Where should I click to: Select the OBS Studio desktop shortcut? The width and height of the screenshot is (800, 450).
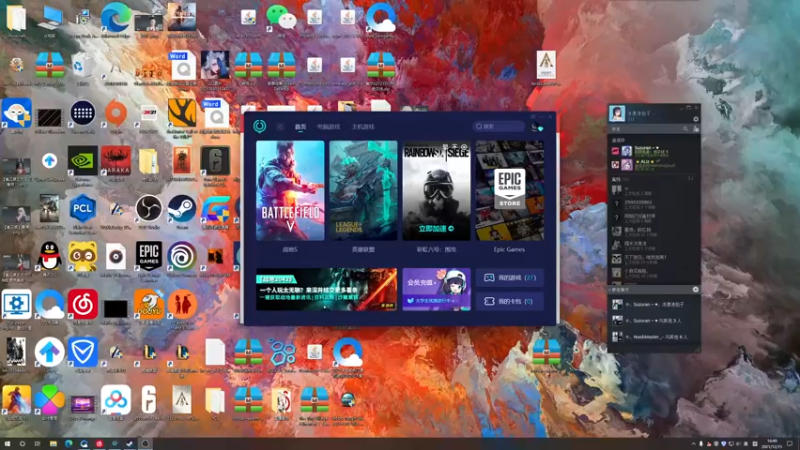(149, 211)
